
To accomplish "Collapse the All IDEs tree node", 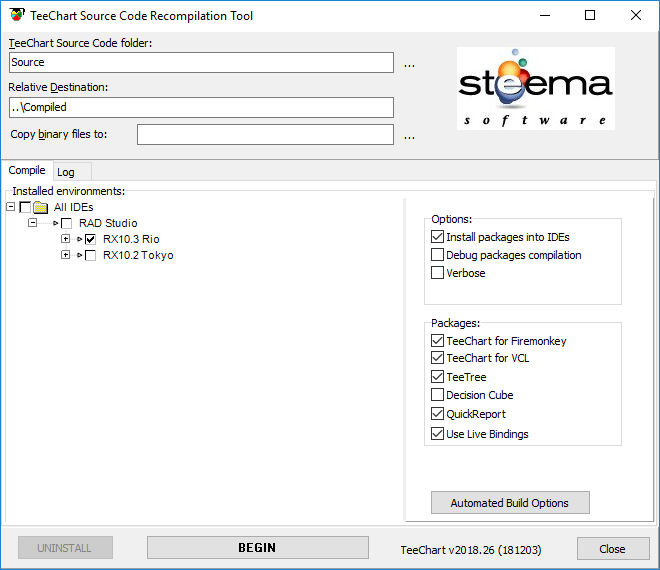I will tap(11, 207).
